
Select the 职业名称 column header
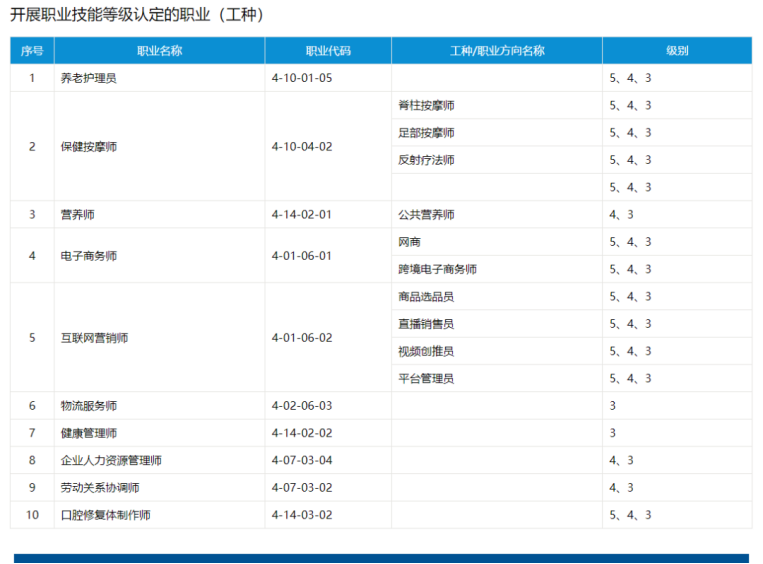coord(160,51)
